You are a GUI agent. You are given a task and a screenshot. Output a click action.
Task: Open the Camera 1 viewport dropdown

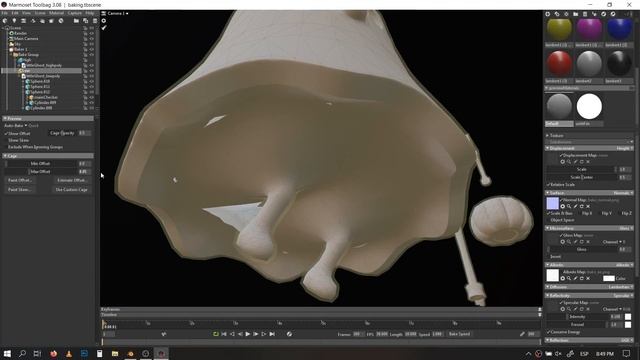pos(118,13)
